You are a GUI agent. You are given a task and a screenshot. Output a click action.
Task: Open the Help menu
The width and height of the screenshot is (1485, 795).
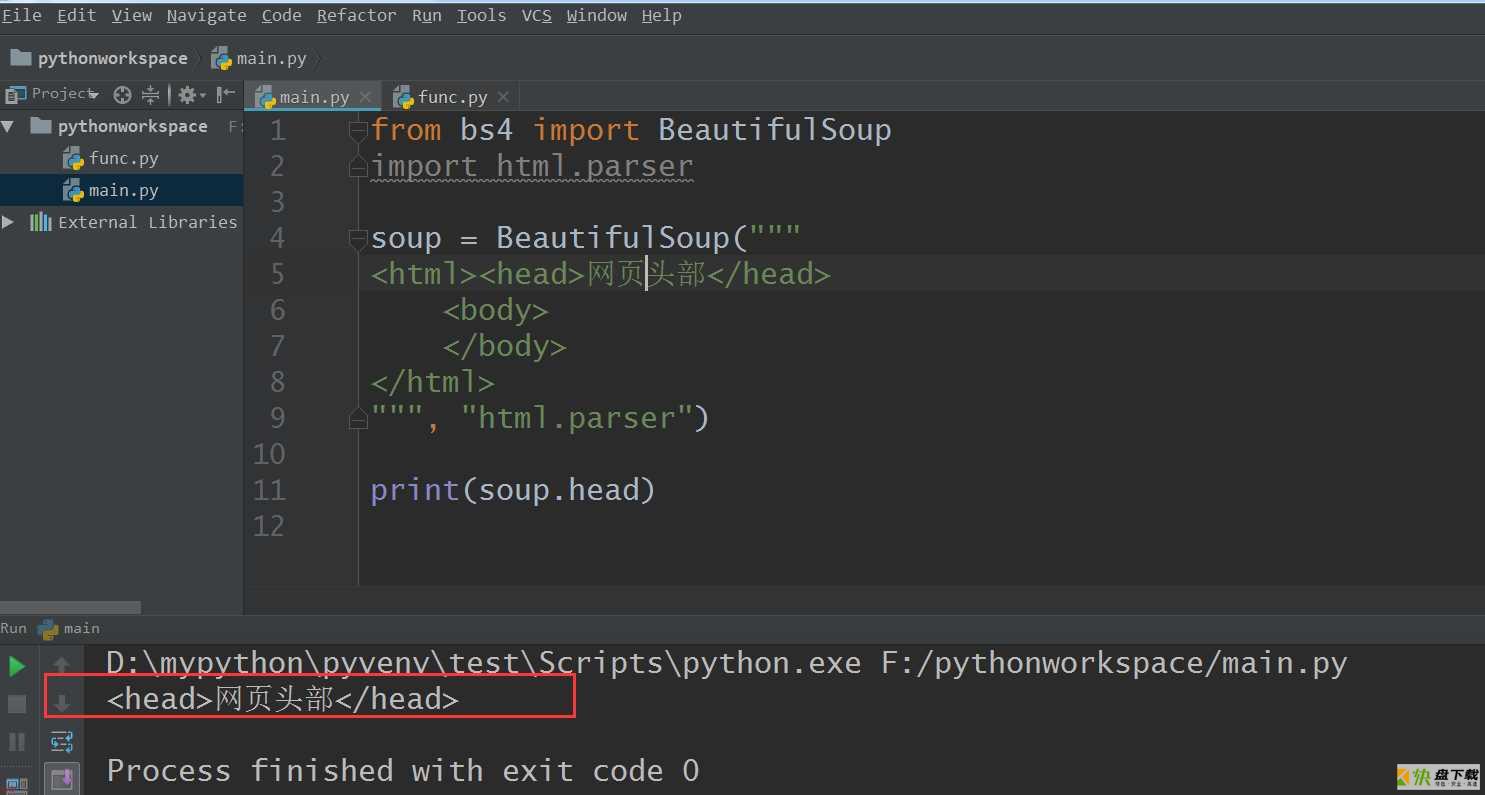pyautogui.click(x=661, y=15)
